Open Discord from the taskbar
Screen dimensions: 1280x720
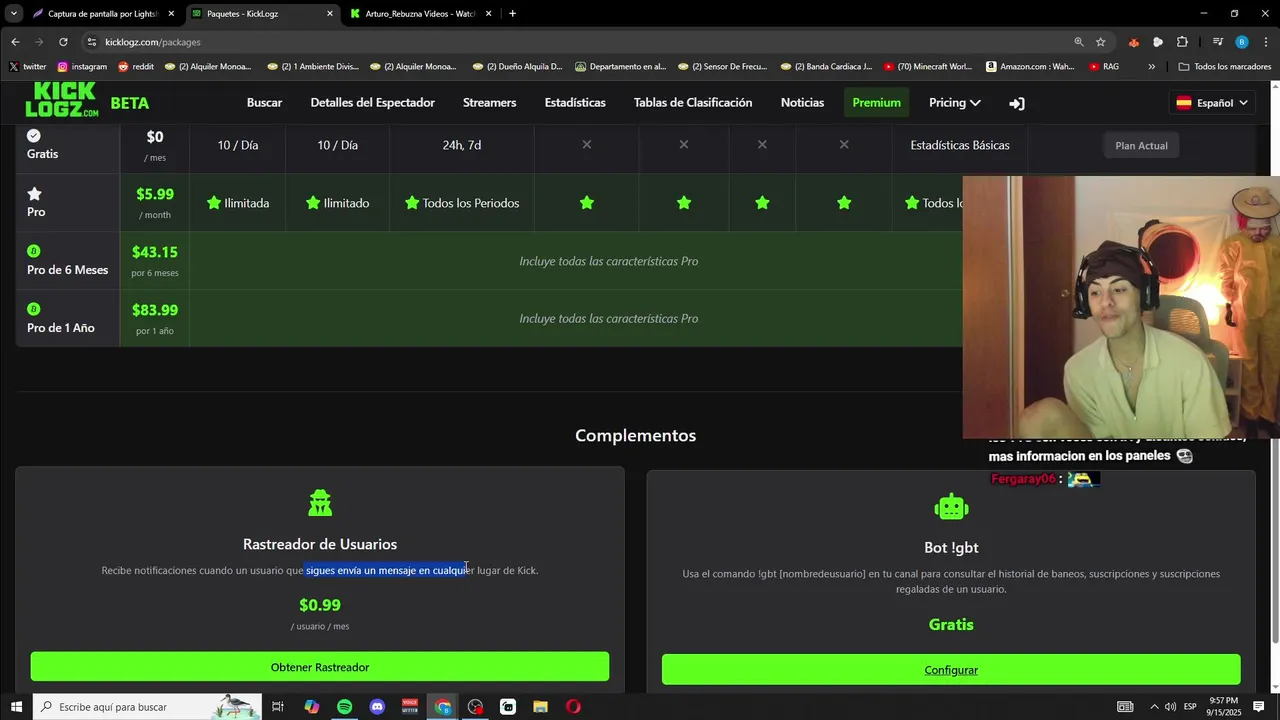(x=377, y=707)
